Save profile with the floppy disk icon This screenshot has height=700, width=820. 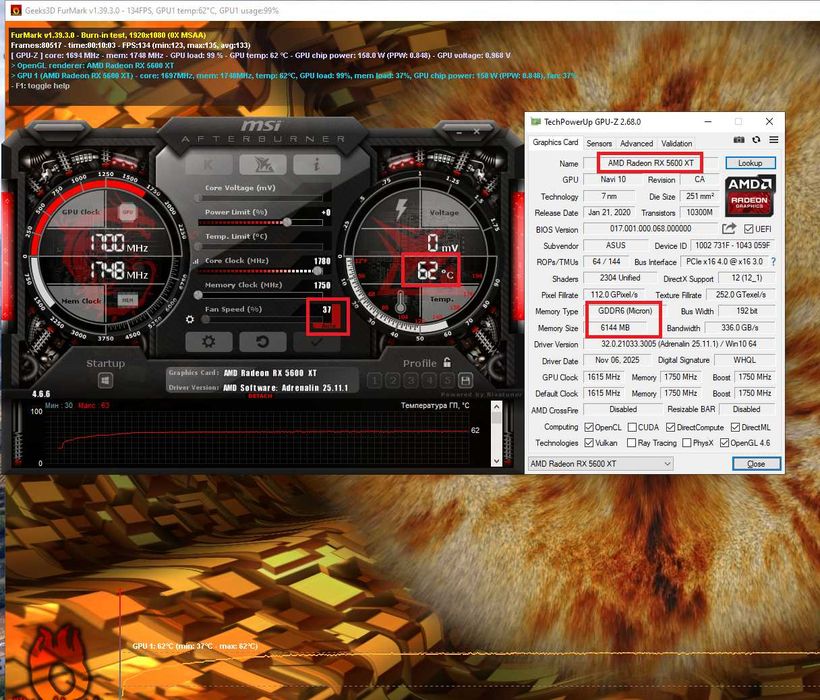465,380
